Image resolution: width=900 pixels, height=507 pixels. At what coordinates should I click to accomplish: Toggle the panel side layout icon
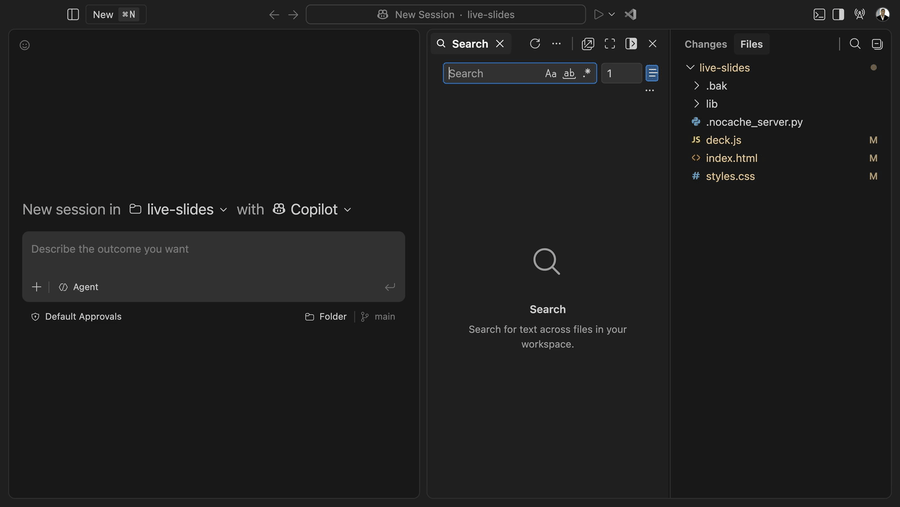631,44
